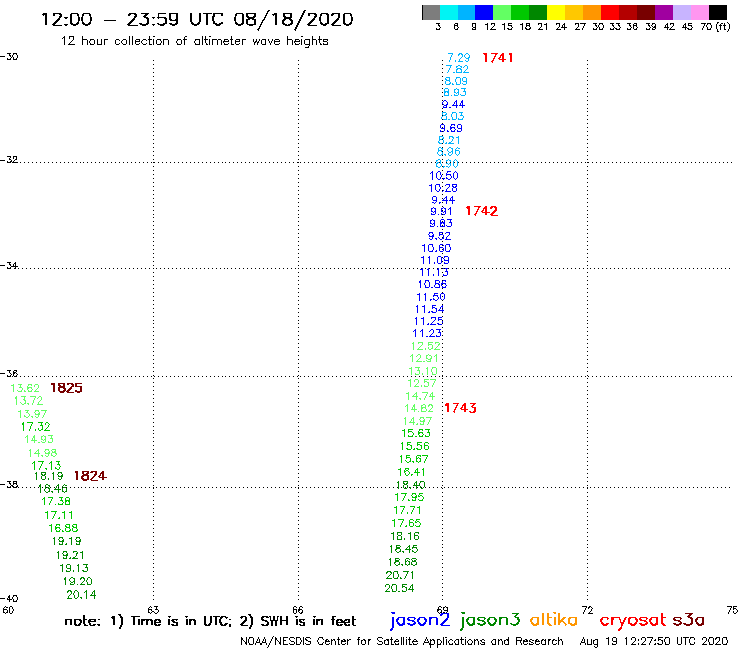
Task: Click the black swatch at the legend end
Action: (717, 12)
